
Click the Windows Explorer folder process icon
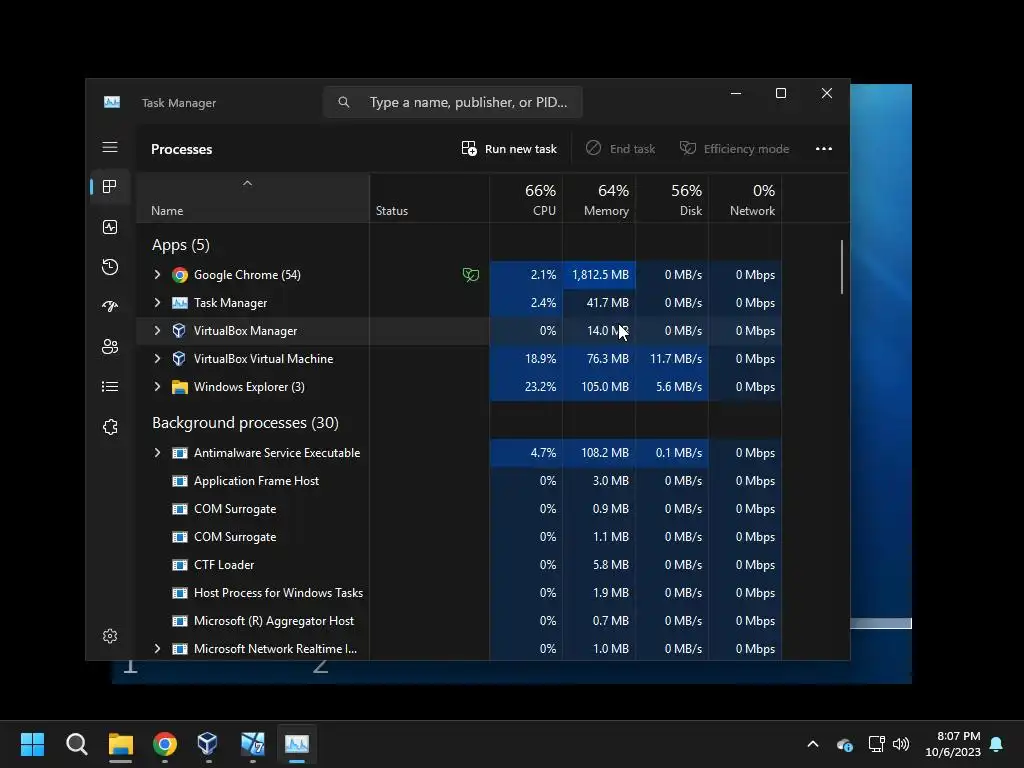coord(180,387)
